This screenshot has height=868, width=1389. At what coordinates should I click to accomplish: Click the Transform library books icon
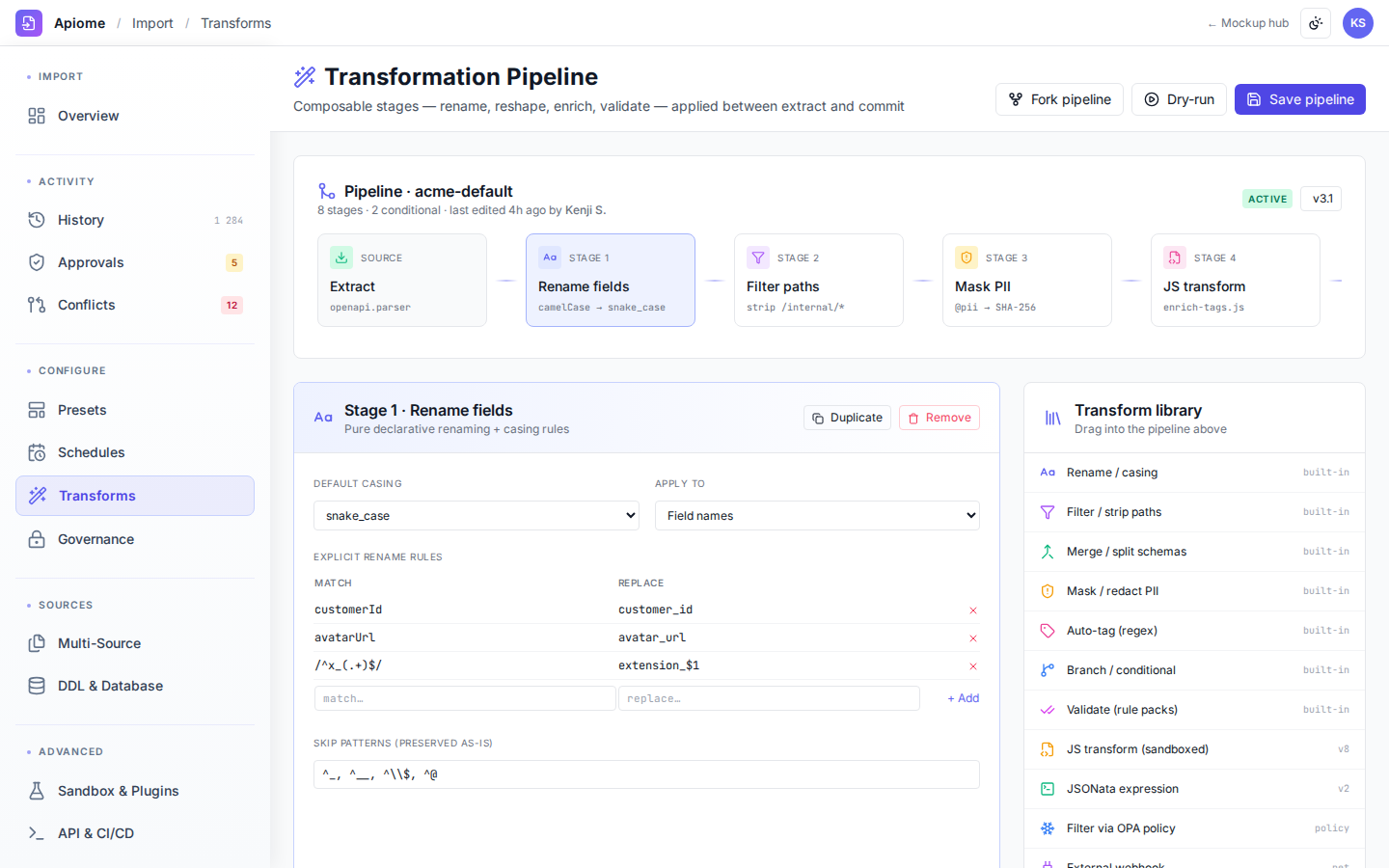(x=1053, y=419)
